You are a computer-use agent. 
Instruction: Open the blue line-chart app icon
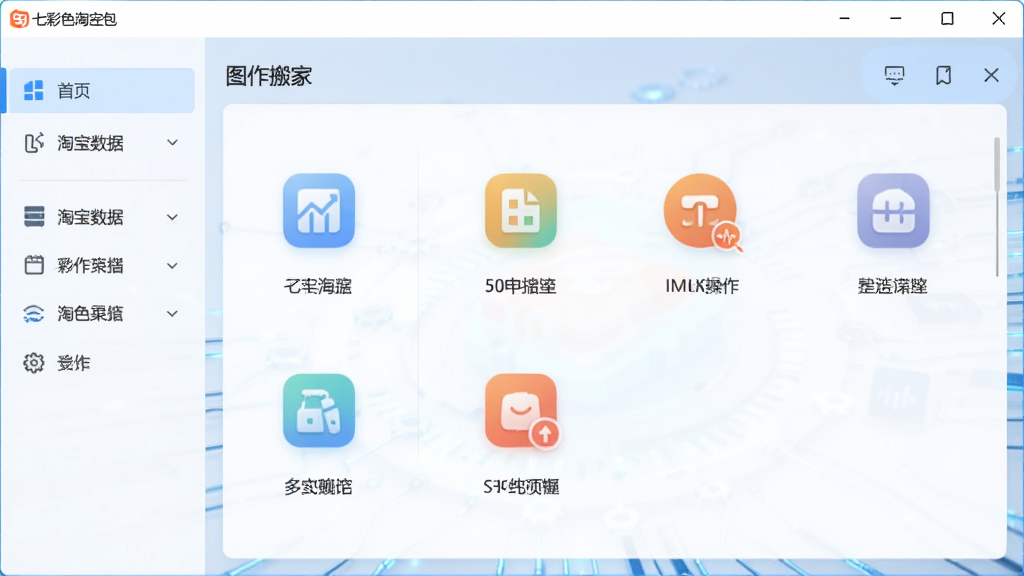(319, 210)
